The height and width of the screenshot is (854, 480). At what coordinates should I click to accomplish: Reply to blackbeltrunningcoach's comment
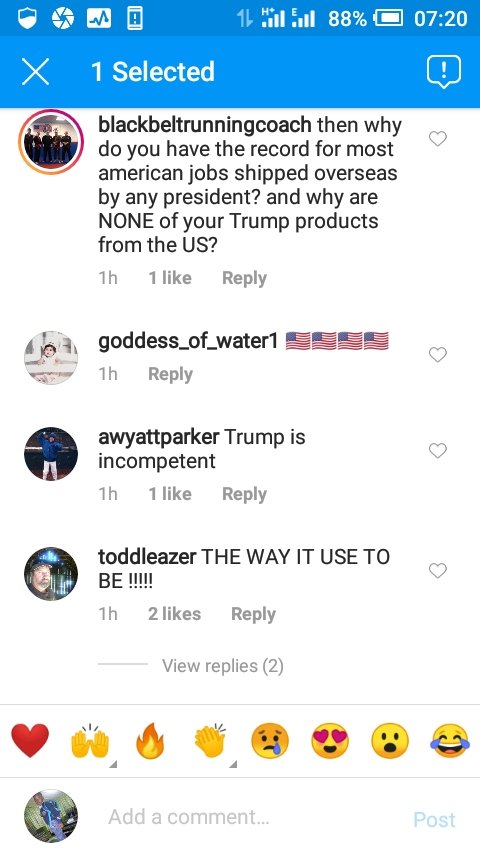point(244,278)
